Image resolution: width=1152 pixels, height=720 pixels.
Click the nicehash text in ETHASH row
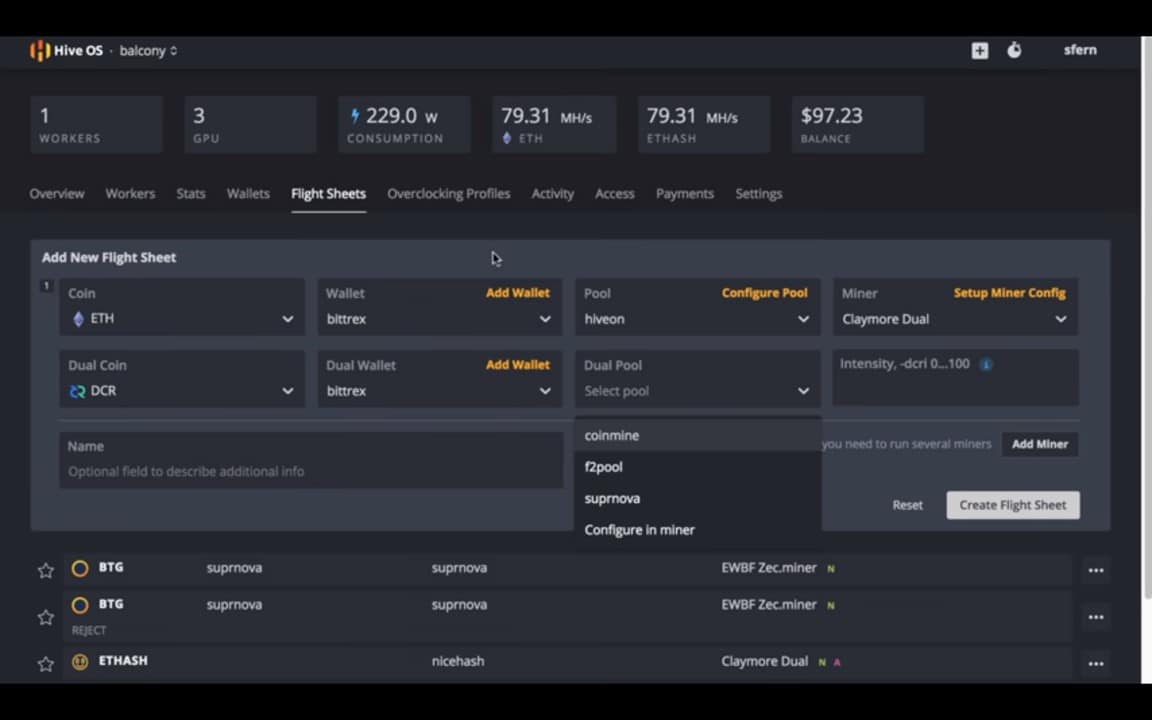tap(458, 661)
